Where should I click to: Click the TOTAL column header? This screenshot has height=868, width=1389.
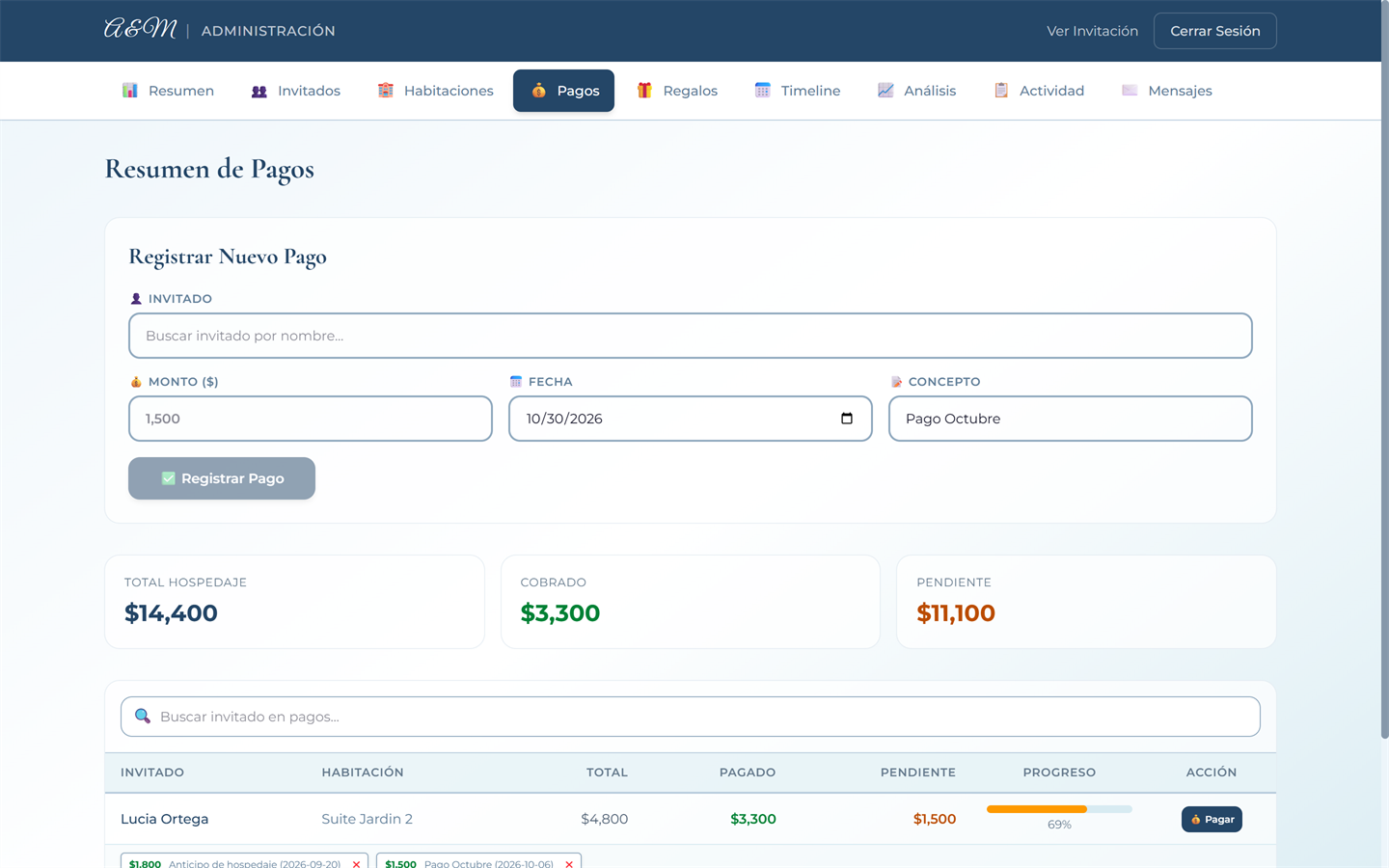pos(607,773)
